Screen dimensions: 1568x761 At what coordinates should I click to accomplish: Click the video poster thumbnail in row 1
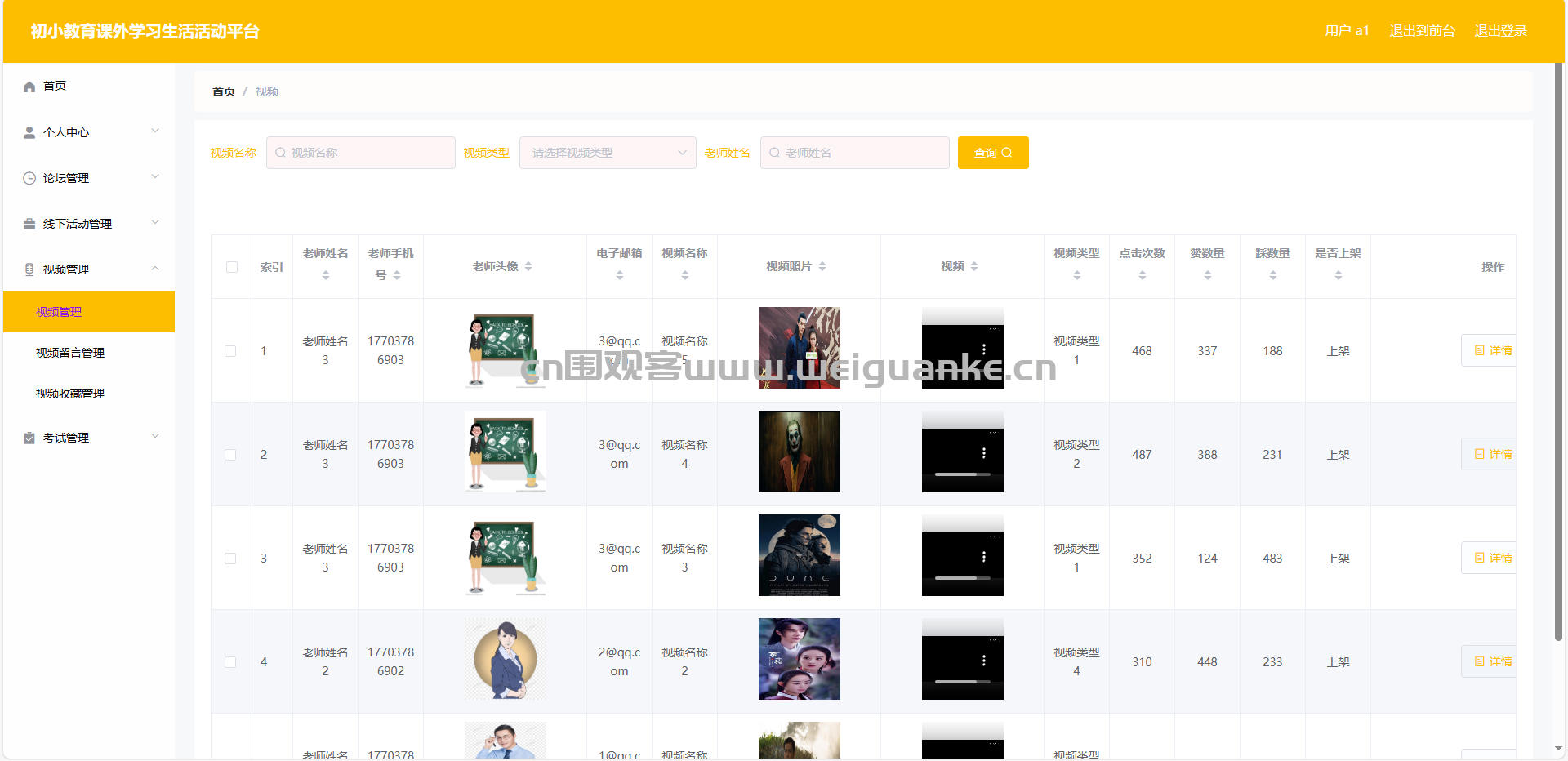click(x=800, y=348)
